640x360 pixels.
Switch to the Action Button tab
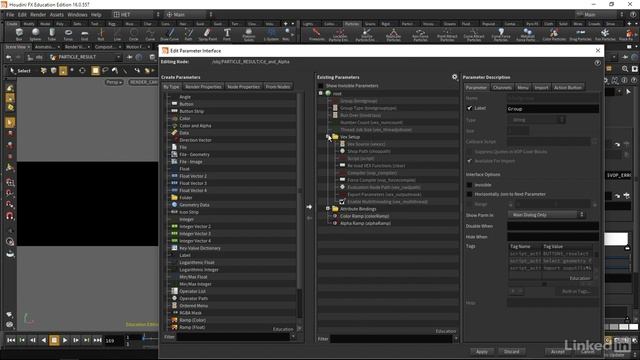click(567, 87)
